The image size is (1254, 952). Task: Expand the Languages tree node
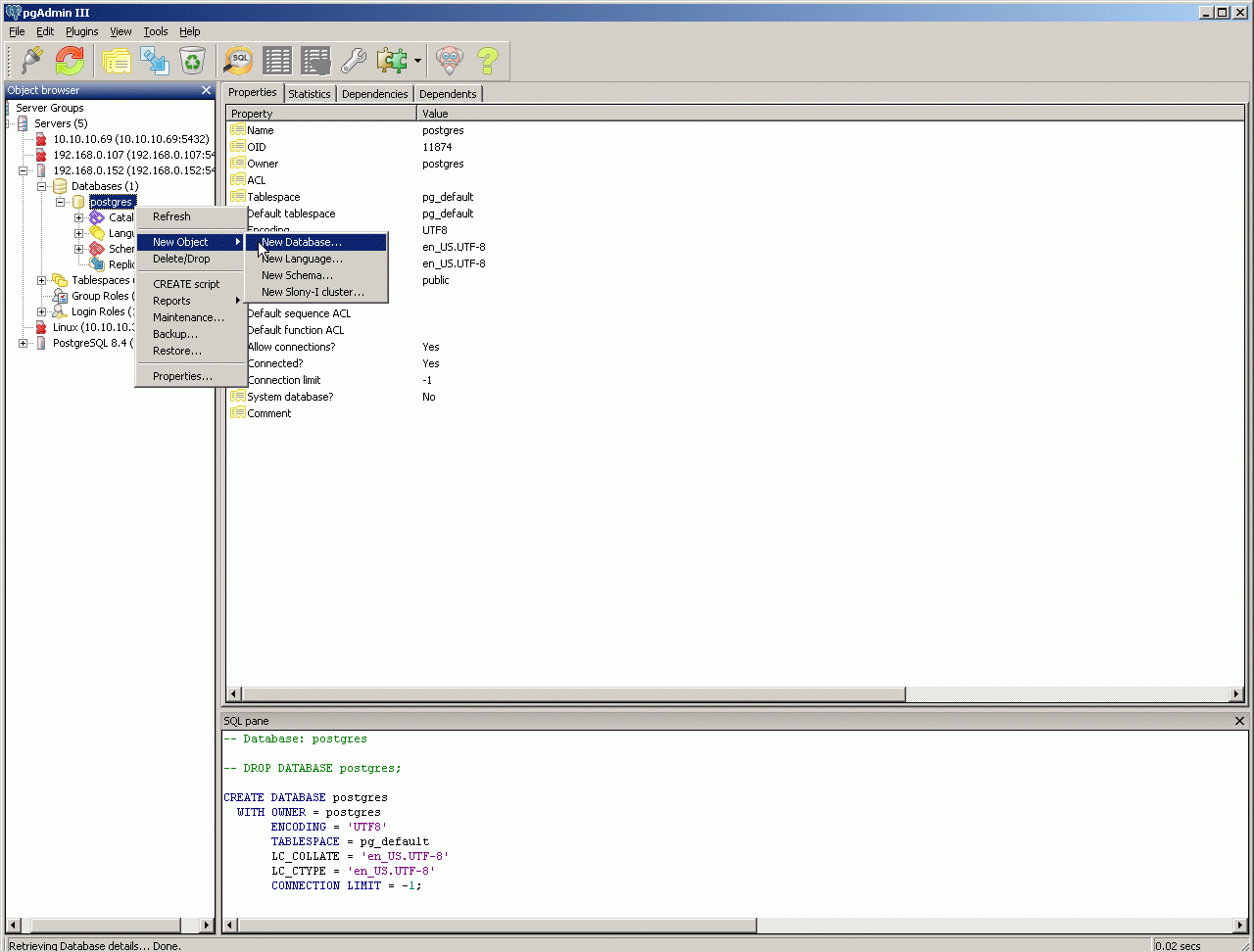78,233
